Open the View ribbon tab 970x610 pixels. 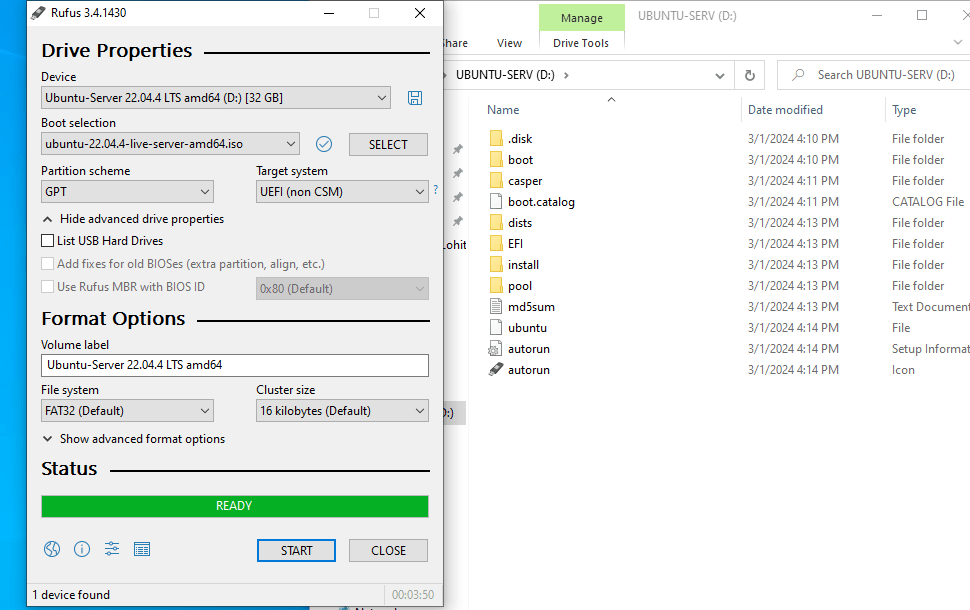click(509, 43)
